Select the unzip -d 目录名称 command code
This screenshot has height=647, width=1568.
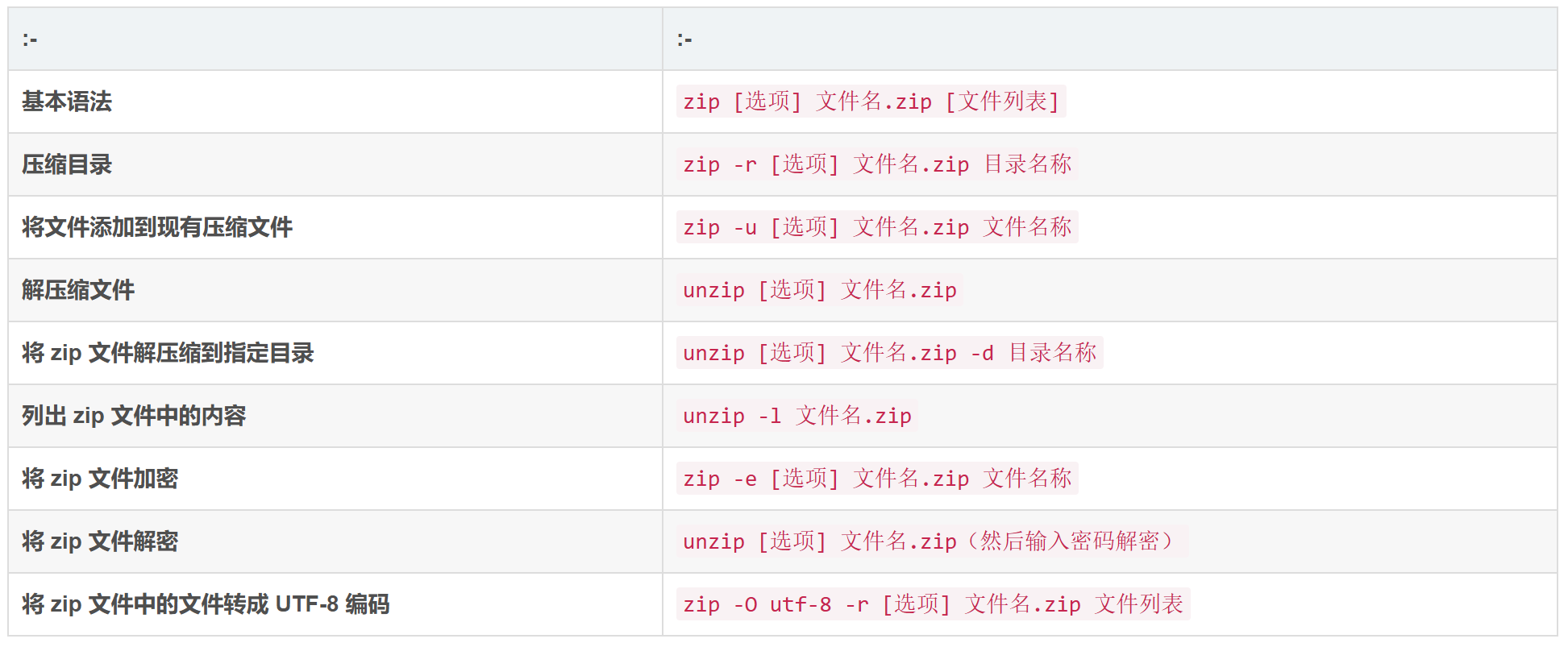[890, 353]
